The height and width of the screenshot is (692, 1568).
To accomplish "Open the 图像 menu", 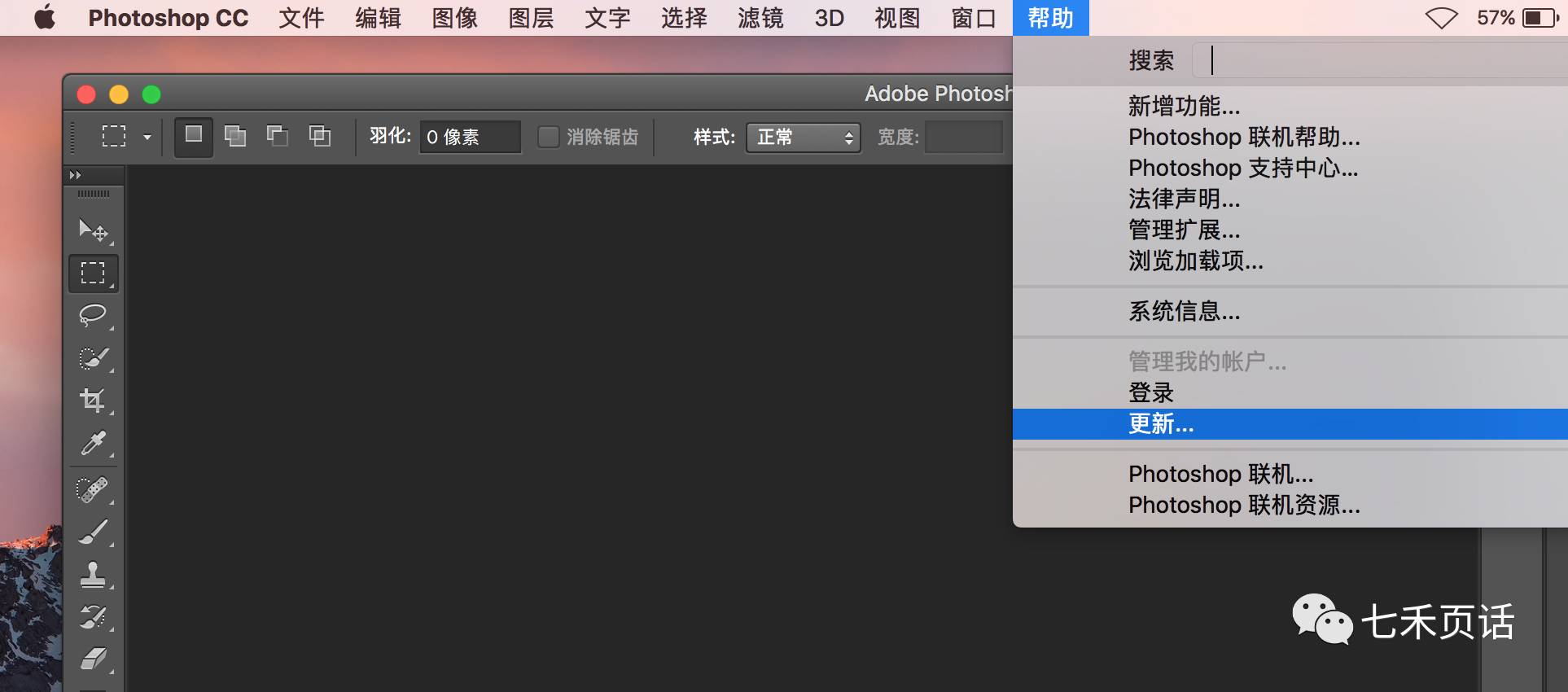I will pyautogui.click(x=454, y=18).
